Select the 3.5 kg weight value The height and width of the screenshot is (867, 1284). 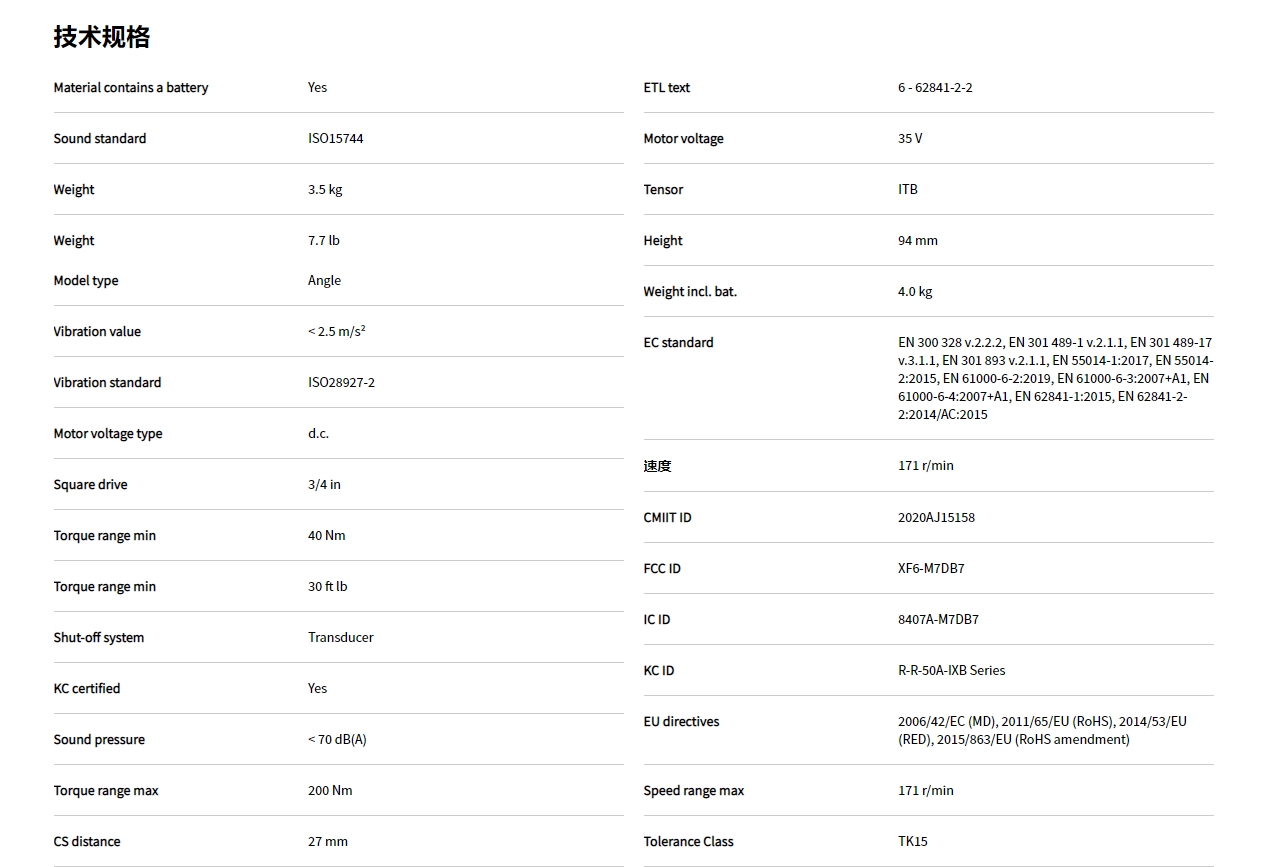(x=324, y=190)
